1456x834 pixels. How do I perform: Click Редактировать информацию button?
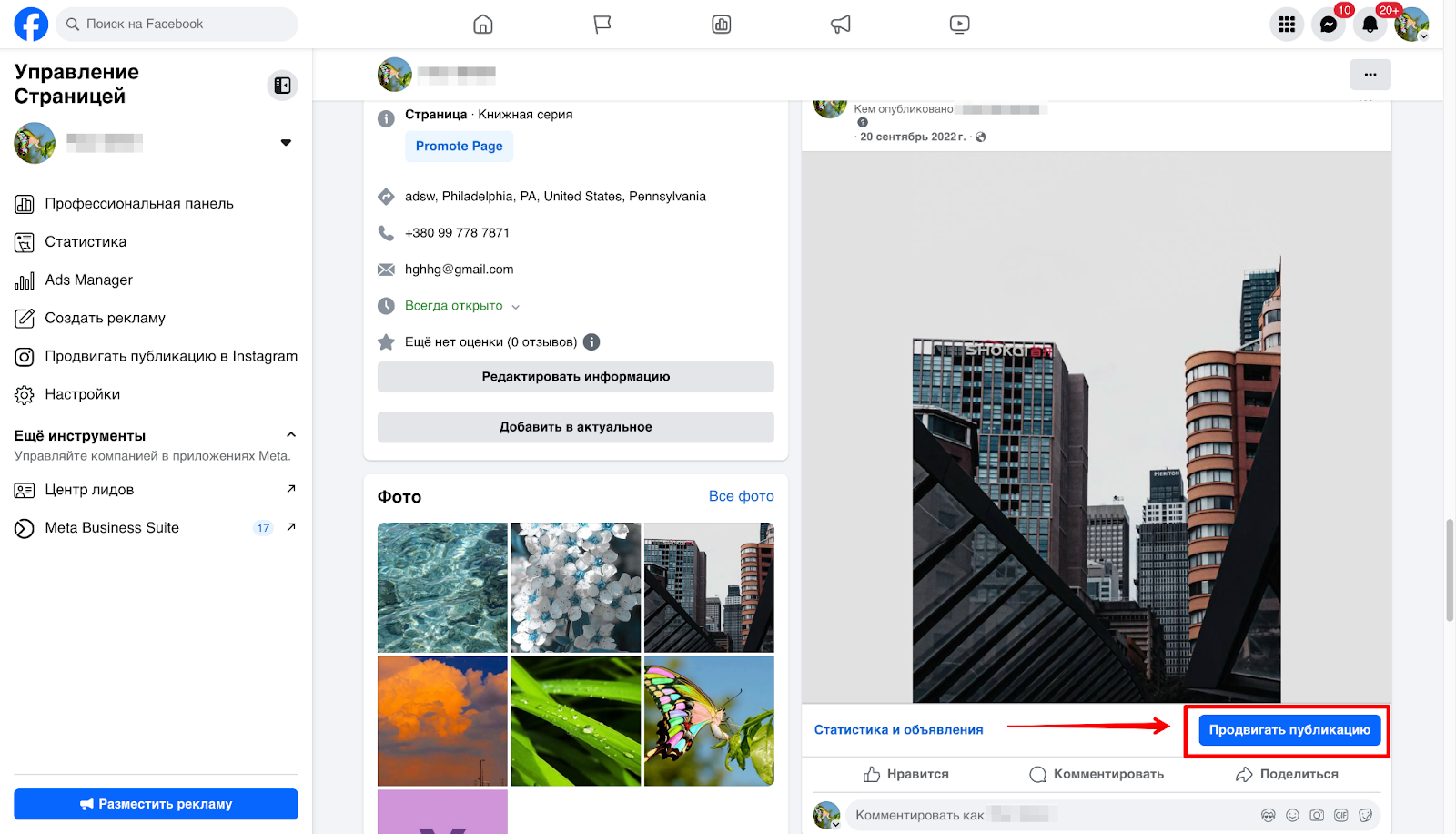coord(576,377)
